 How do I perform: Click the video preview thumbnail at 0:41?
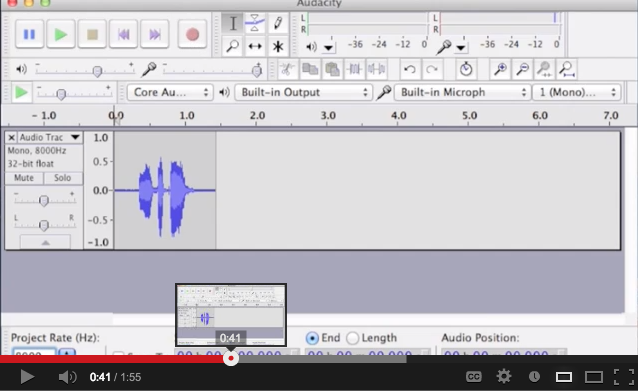click(231, 315)
